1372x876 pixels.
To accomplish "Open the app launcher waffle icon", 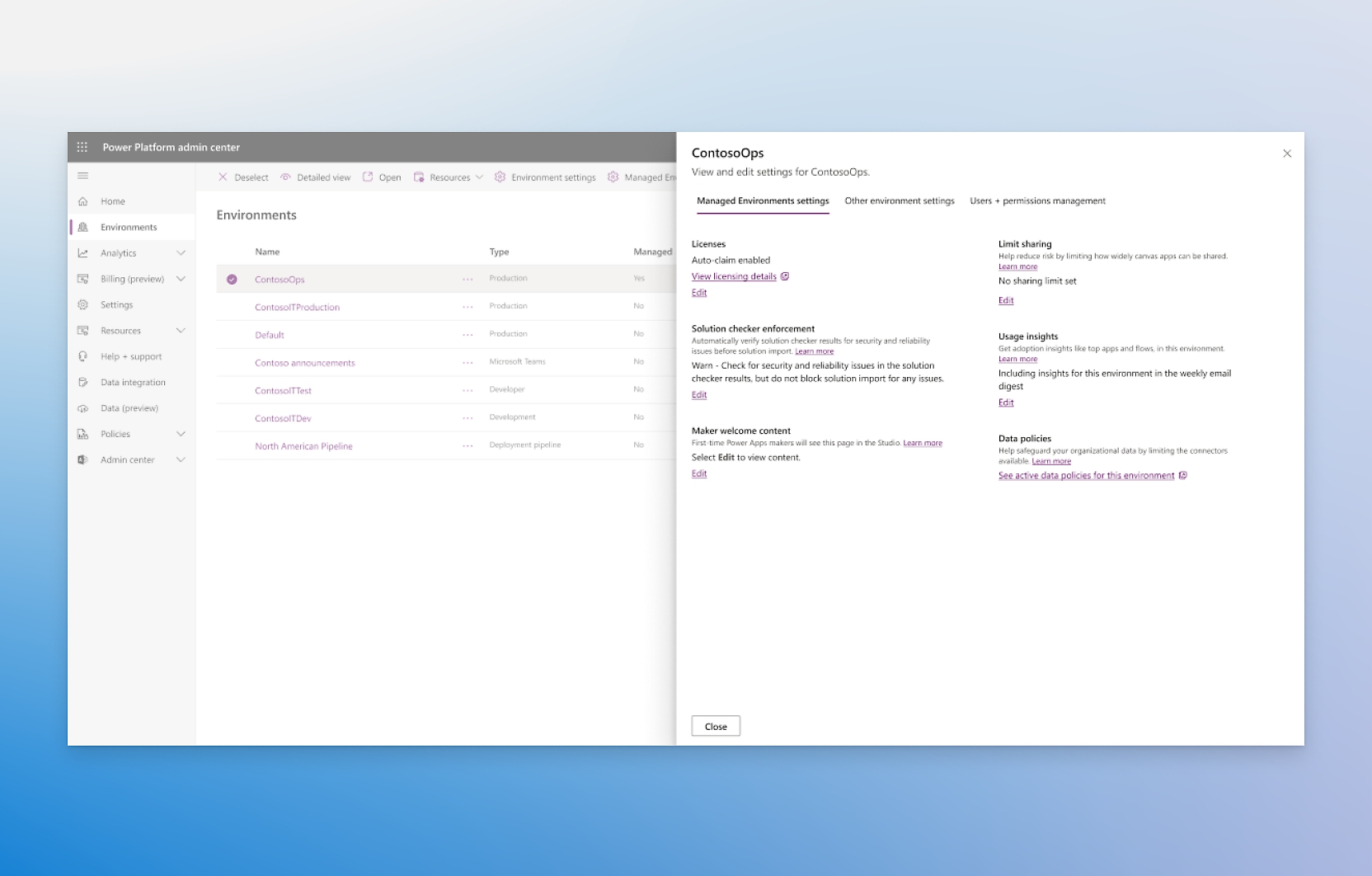I will pos(82,147).
